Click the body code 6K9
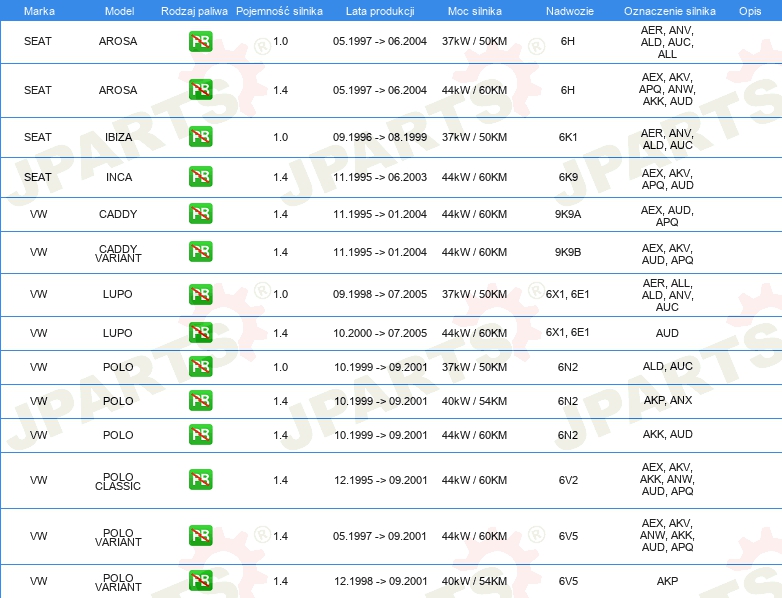Image resolution: width=782 pixels, height=598 pixels. click(568, 177)
